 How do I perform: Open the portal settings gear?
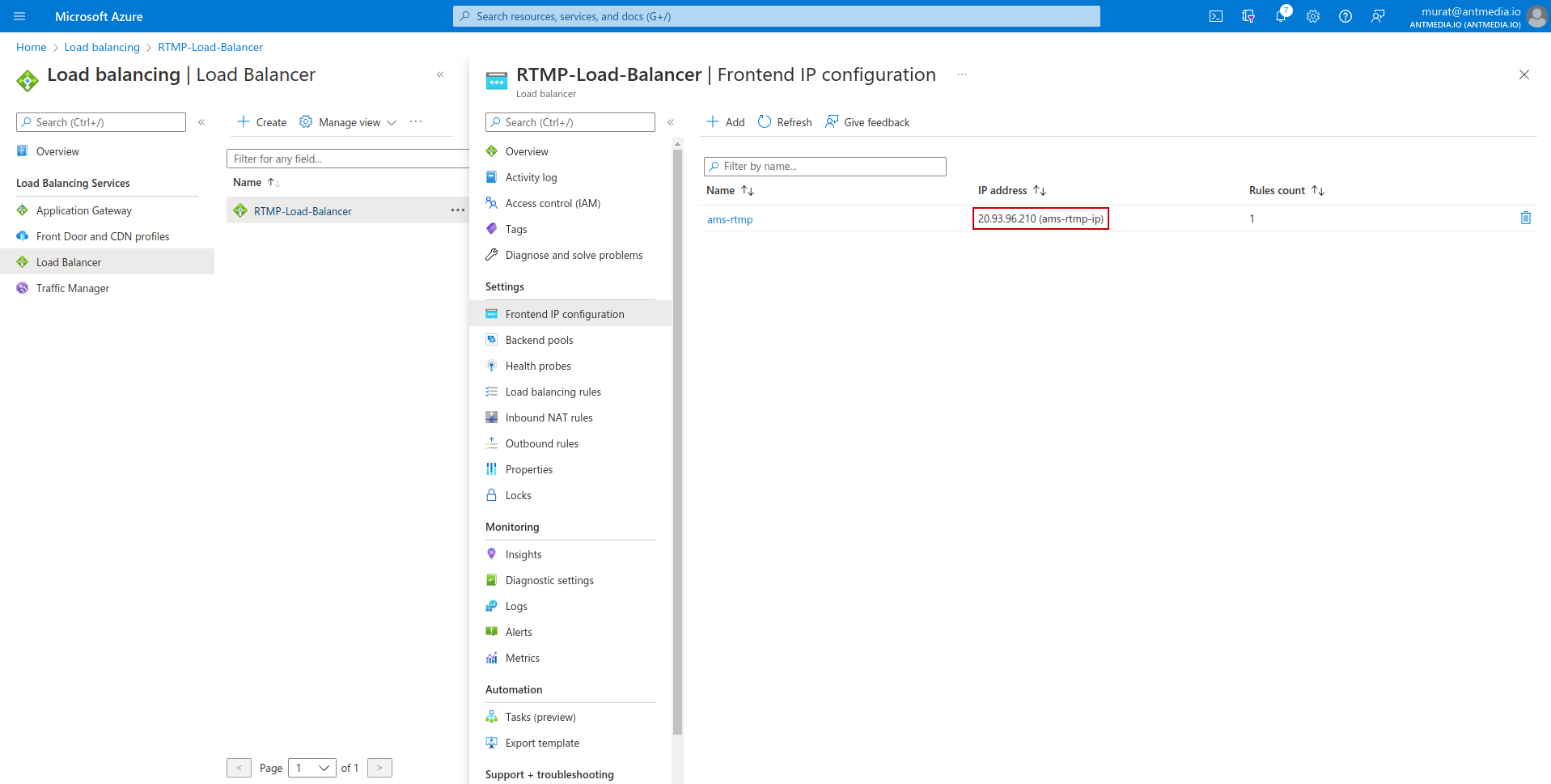pos(1313,16)
